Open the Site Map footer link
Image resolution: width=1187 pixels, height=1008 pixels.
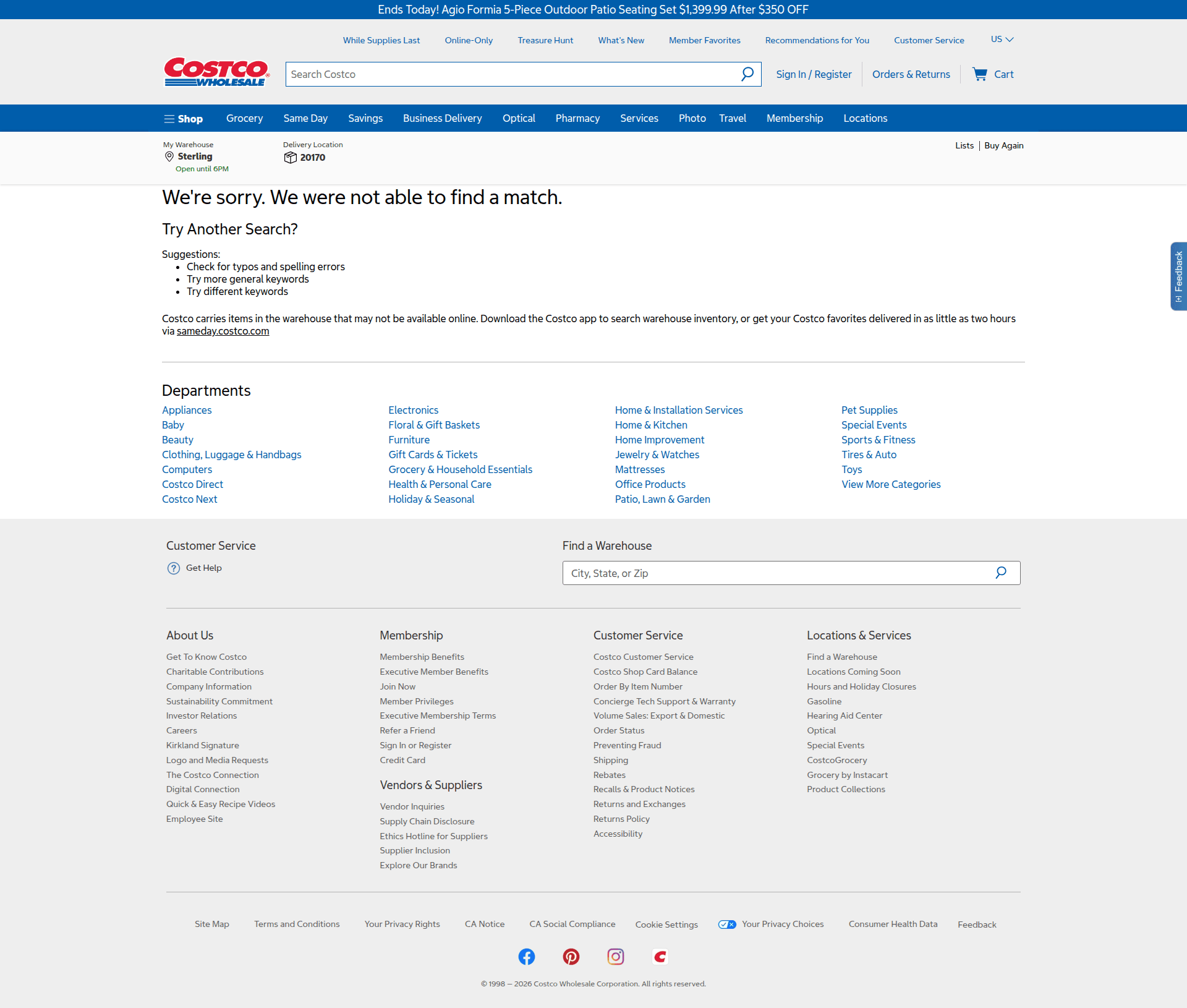pos(212,924)
